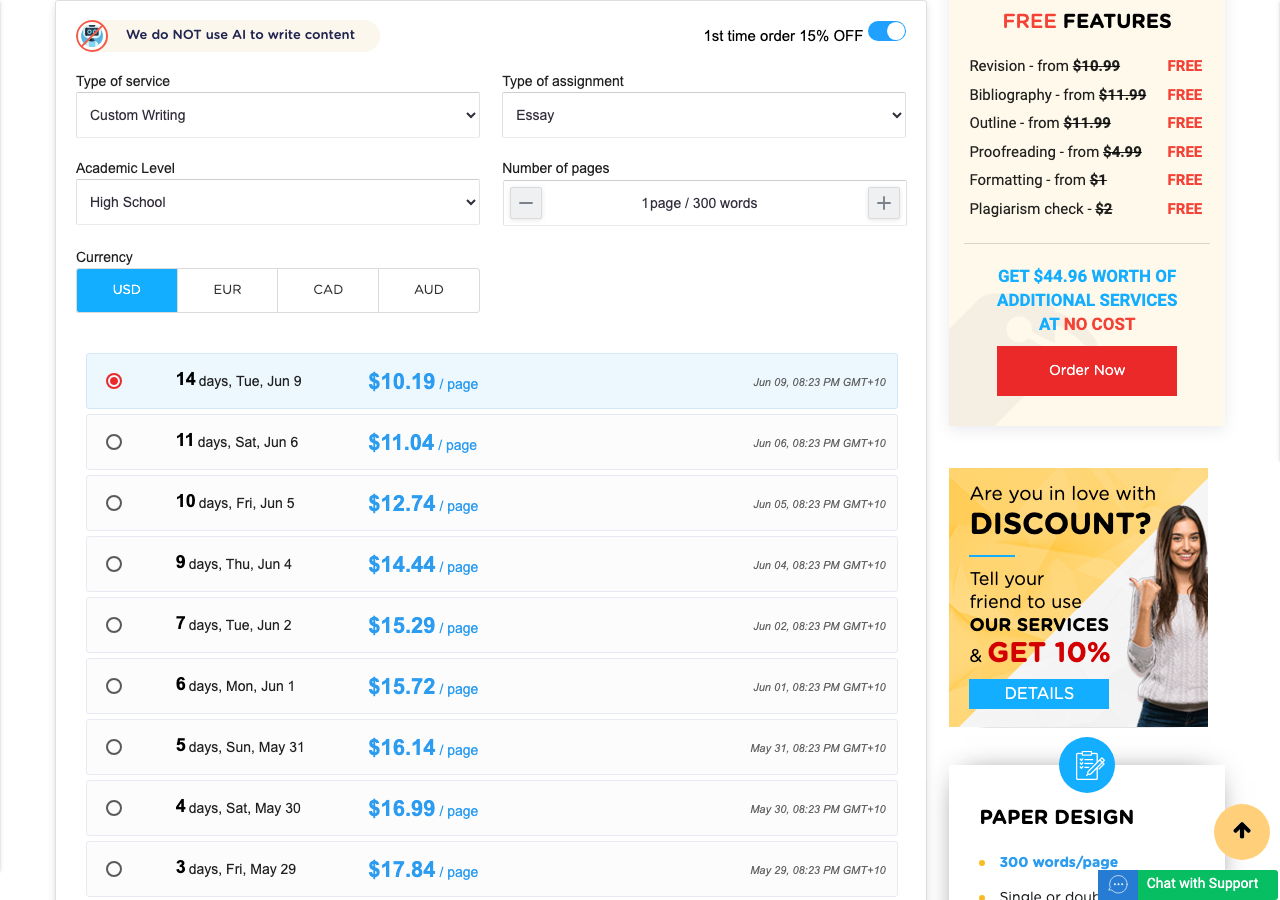Click the $16.99 / page price
This screenshot has width=1280, height=900.
(x=423, y=808)
